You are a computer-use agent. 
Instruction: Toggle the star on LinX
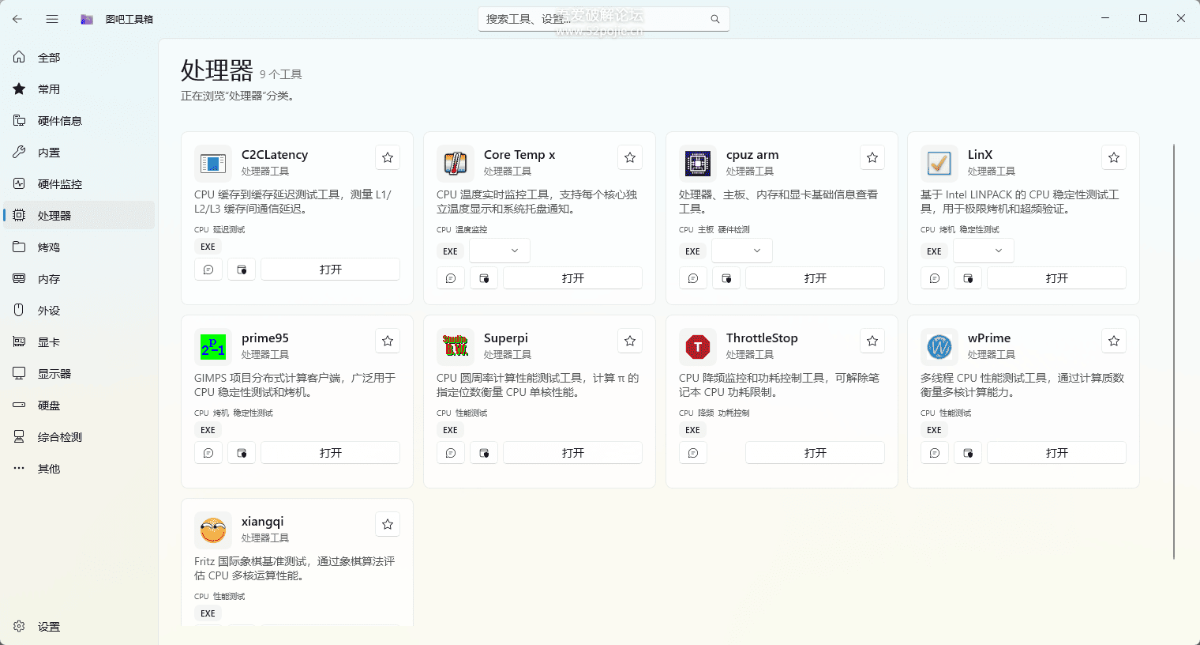pos(1114,158)
